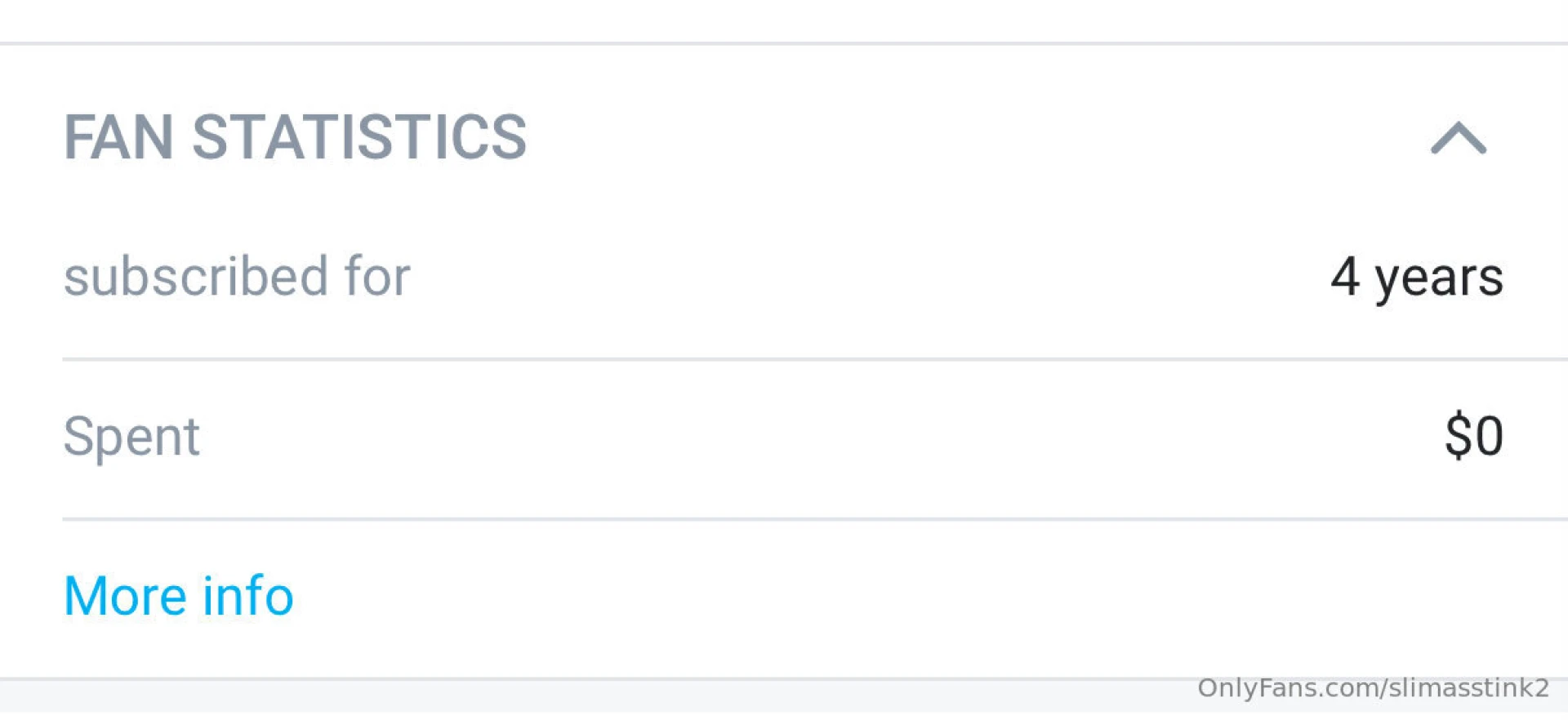Click the OnlyFans.com/slimasstink2 watermark text
This screenshot has height=720, width=1568.
(1372, 688)
